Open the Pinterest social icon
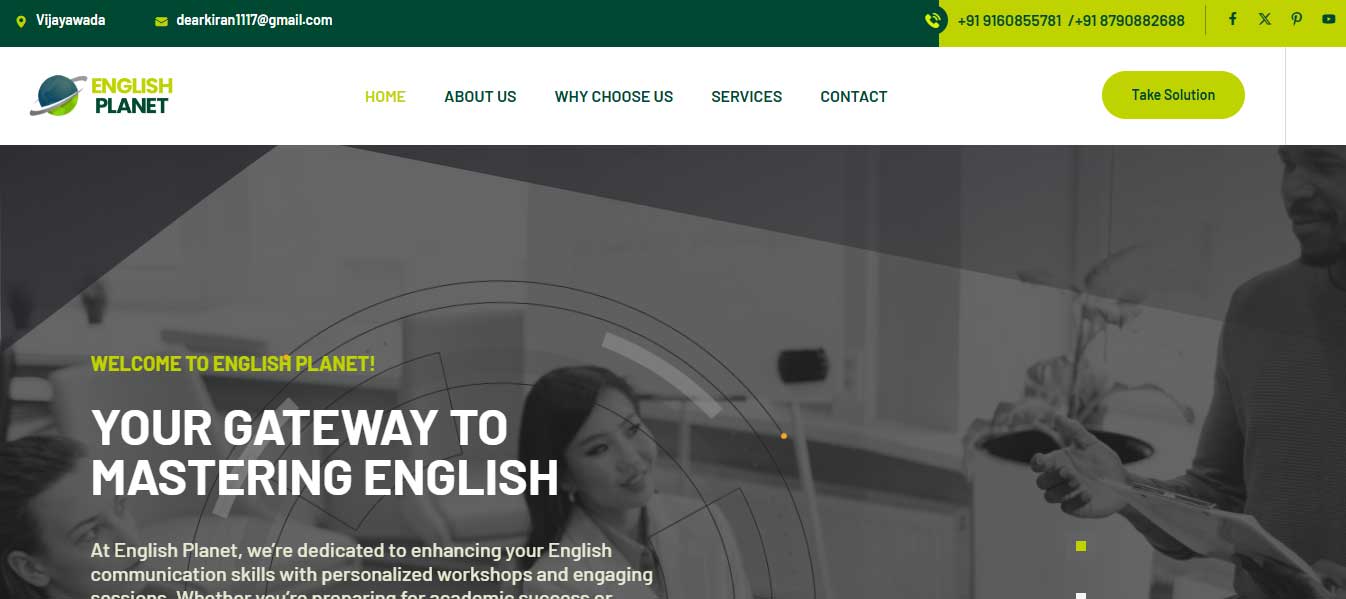This screenshot has width=1346, height=599. coord(1296,19)
